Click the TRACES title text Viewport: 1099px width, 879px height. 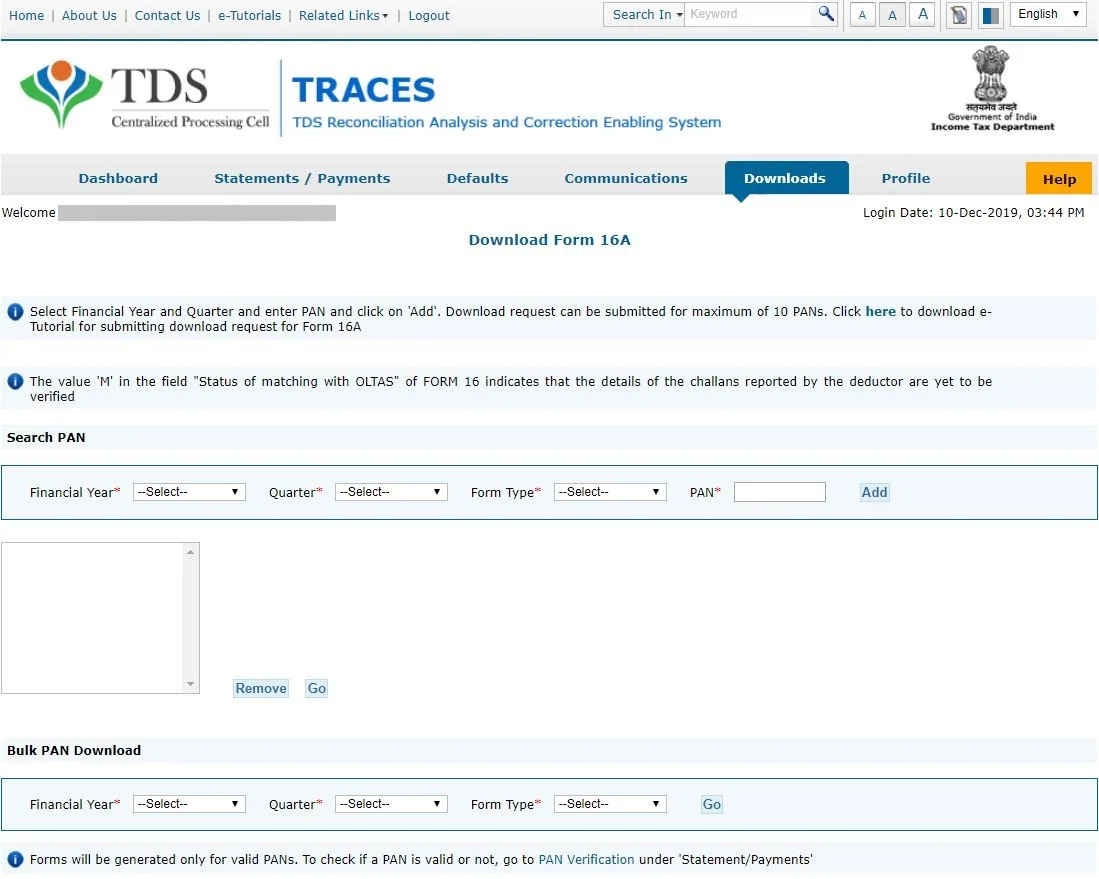(363, 90)
